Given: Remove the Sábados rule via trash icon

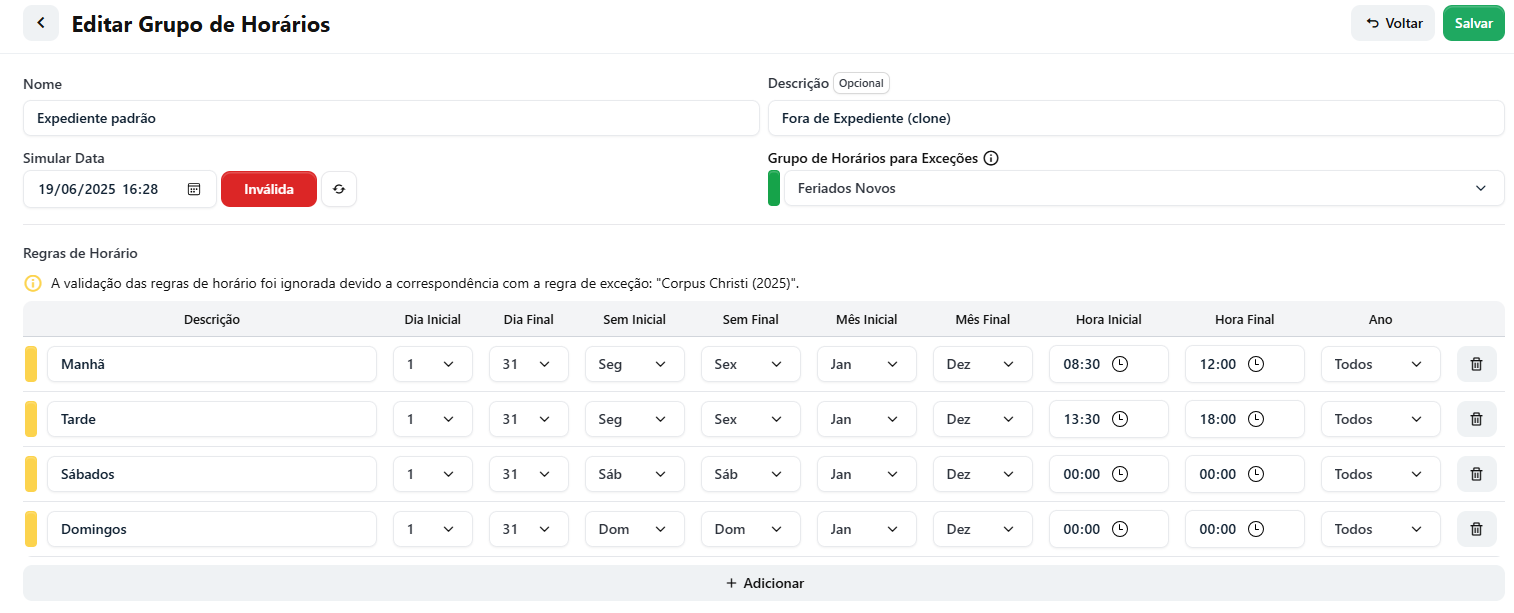Looking at the screenshot, I should click(x=1476, y=474).
